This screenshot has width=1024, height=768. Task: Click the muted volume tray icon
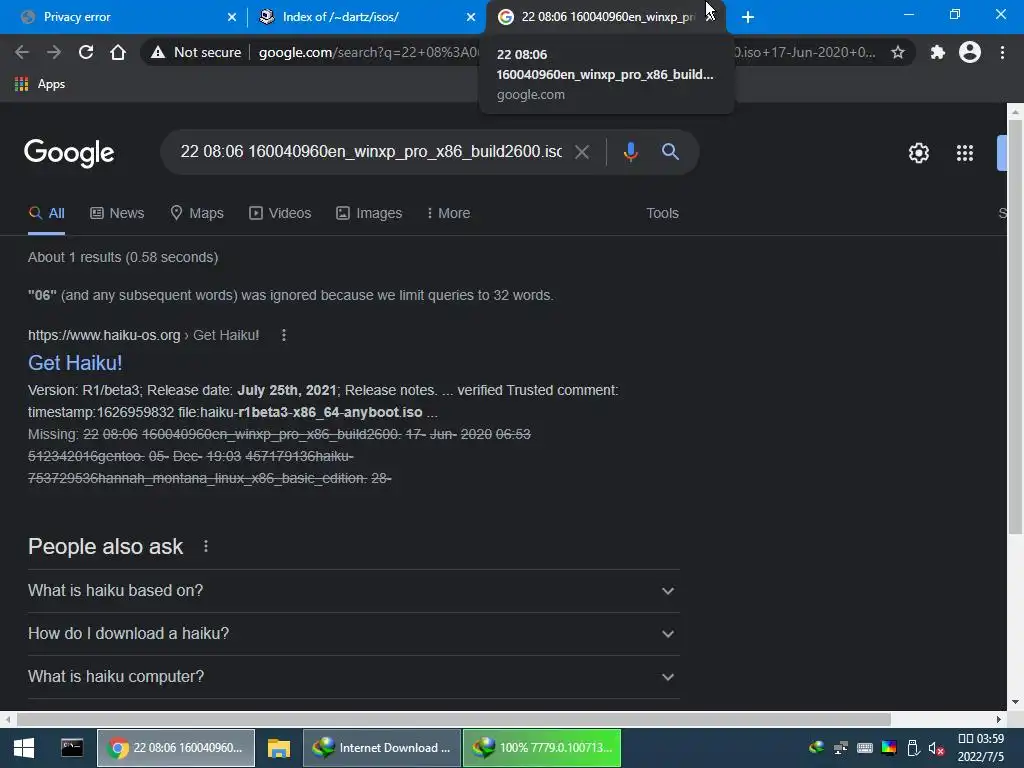(936, 748)
